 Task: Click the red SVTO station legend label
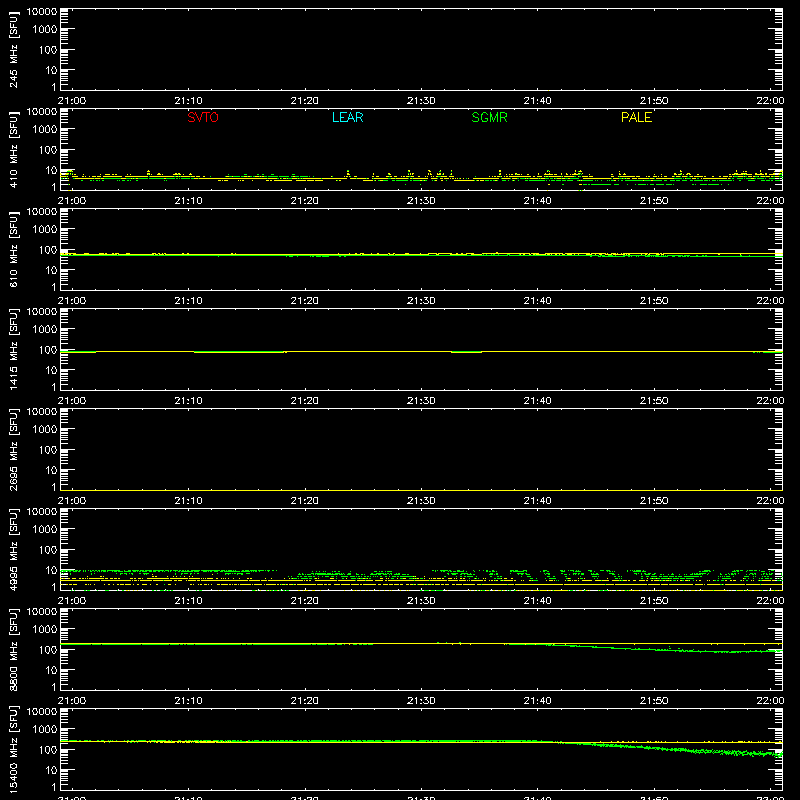coord(203,117)
